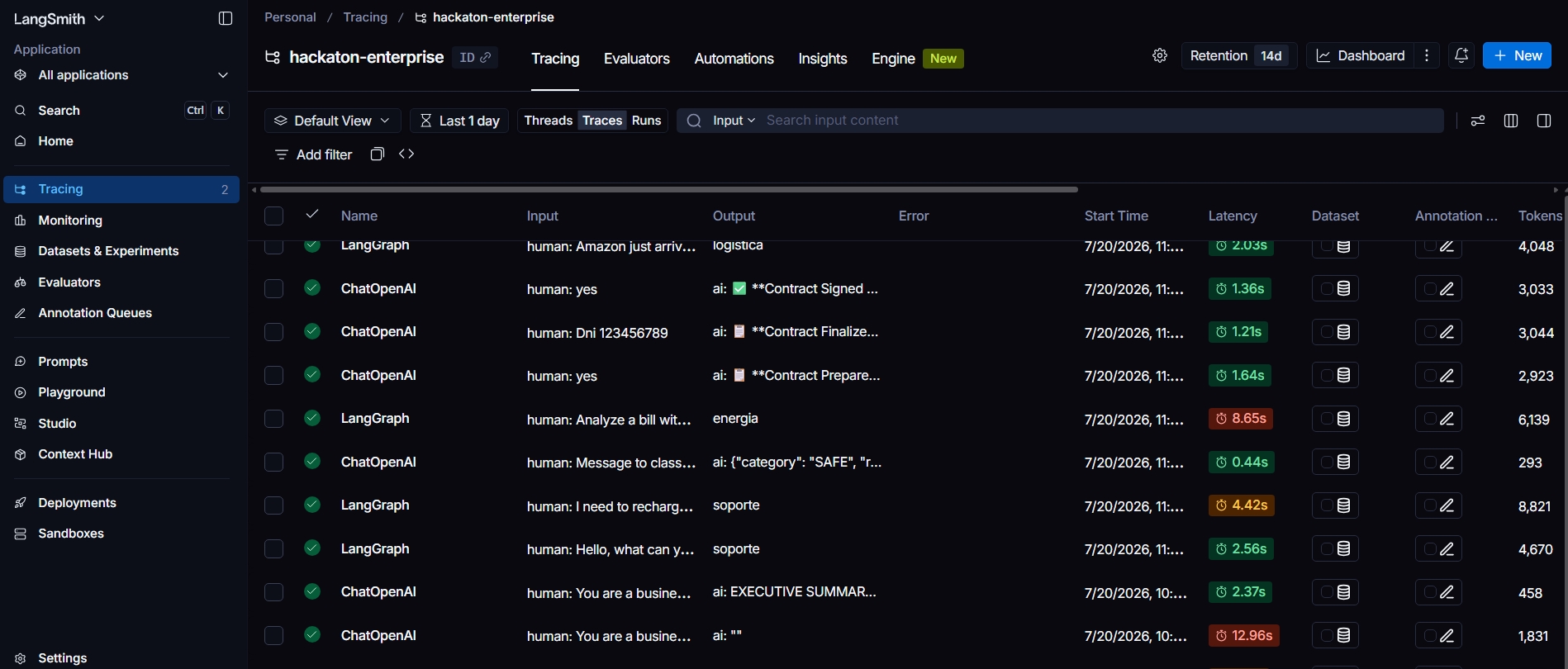
Task: Open the filter sliders display settings icon
Action: click(x=1478, y=121)
